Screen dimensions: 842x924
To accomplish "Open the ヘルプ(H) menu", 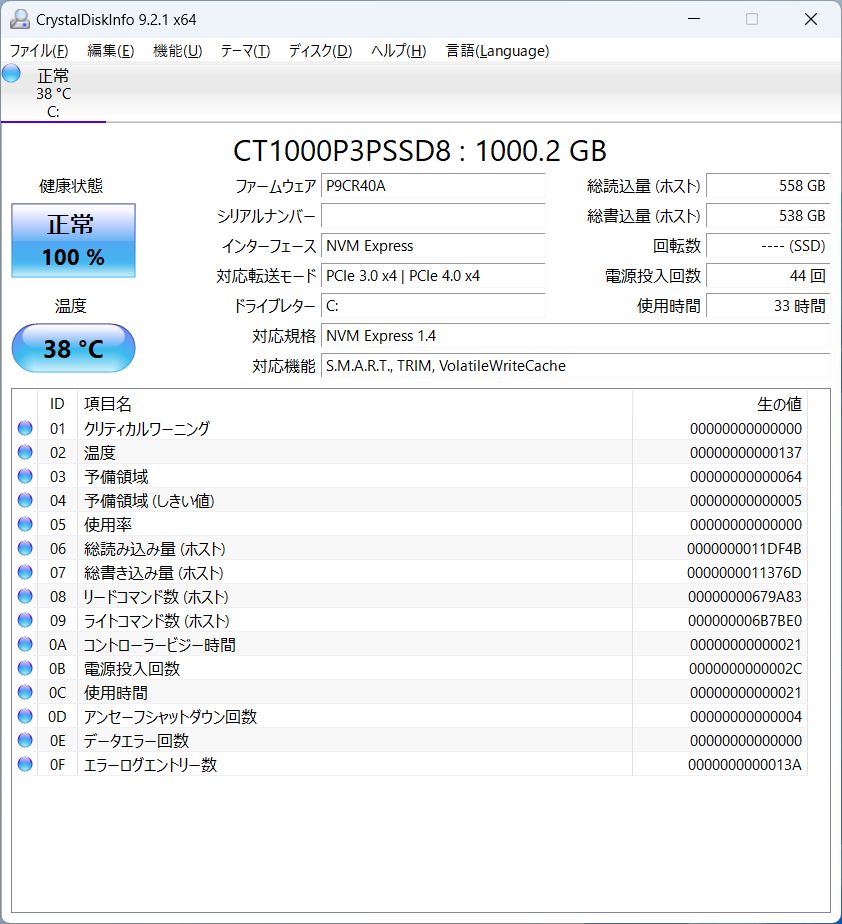I will [398, 51].
